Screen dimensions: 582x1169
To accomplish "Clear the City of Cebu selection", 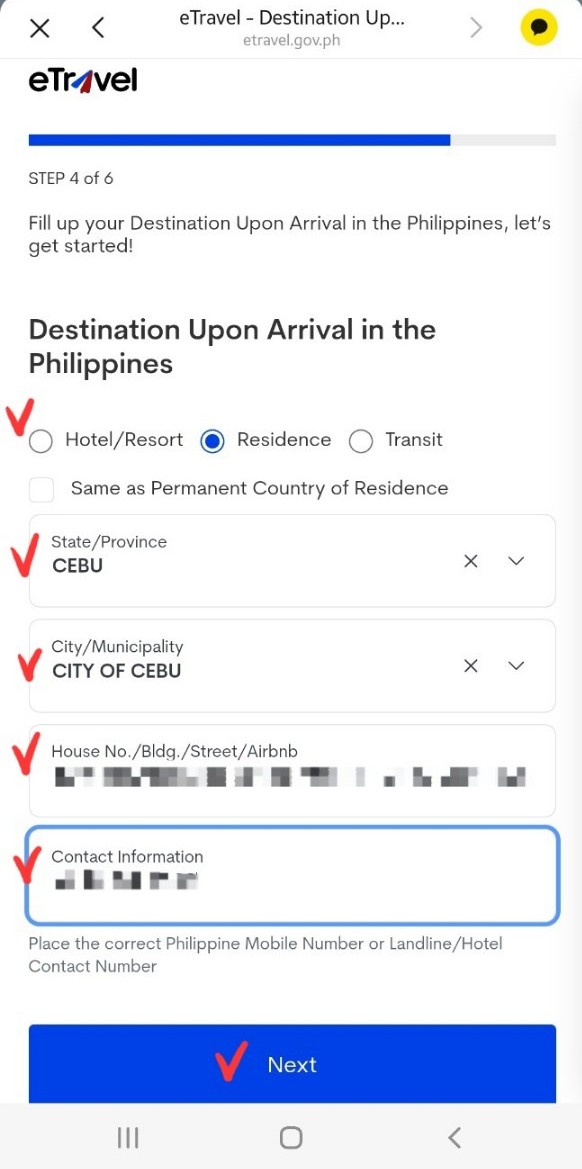I will click(x=471, y=666).
